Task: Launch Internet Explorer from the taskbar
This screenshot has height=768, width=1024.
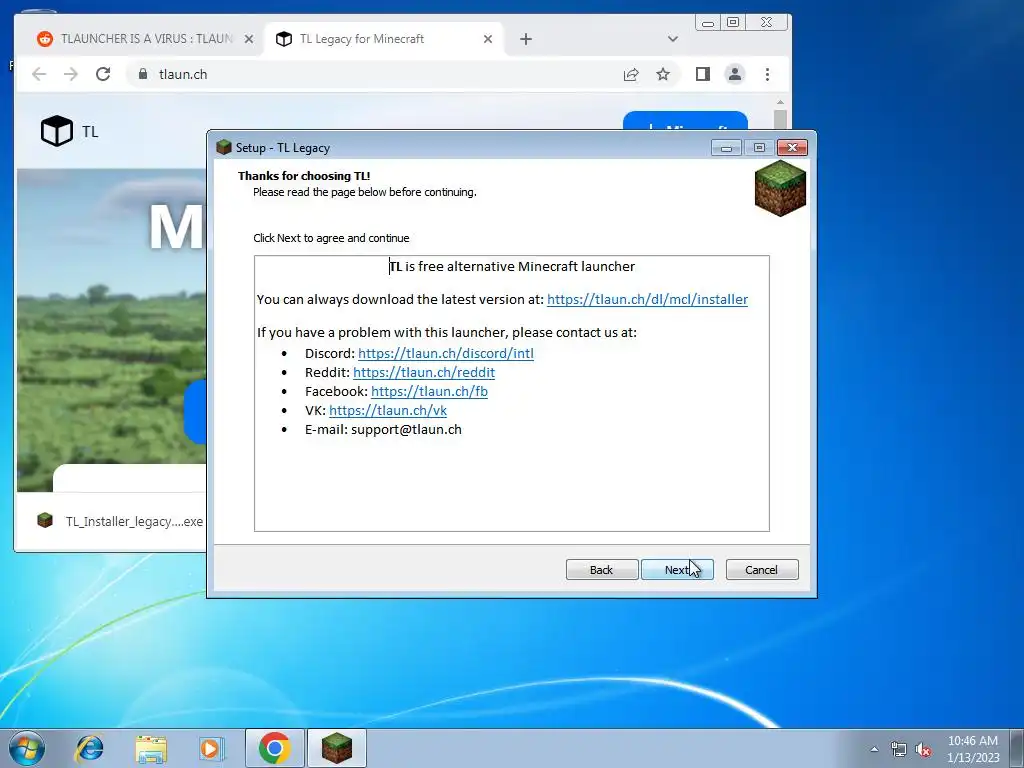Action: coord(89,748)
